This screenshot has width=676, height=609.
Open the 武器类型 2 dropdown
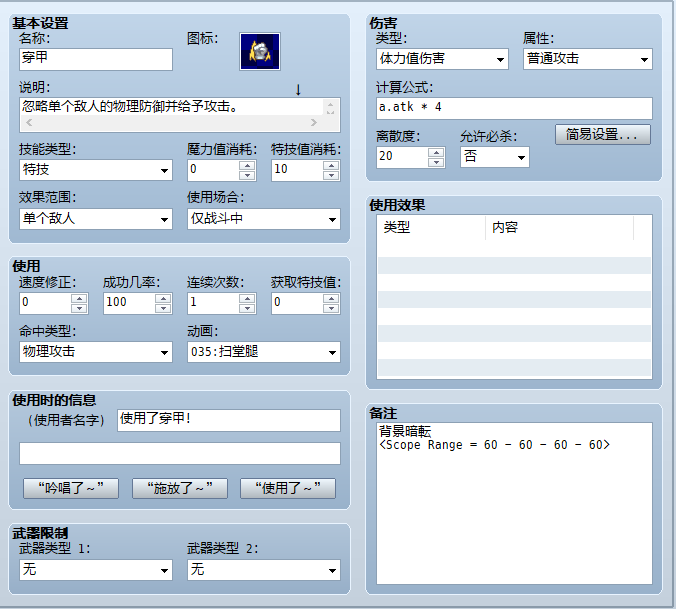264,570
